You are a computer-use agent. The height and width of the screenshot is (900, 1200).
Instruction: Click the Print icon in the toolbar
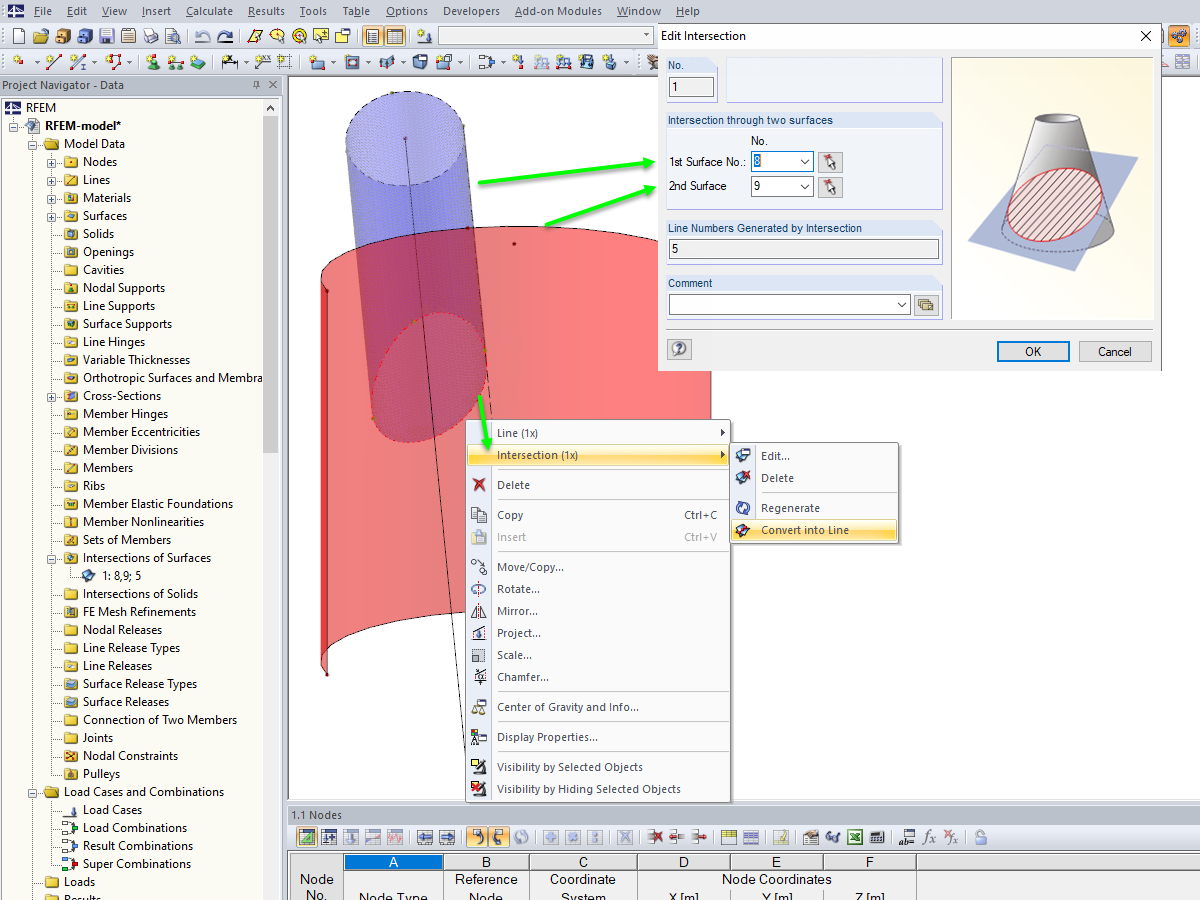coord(150,36)
